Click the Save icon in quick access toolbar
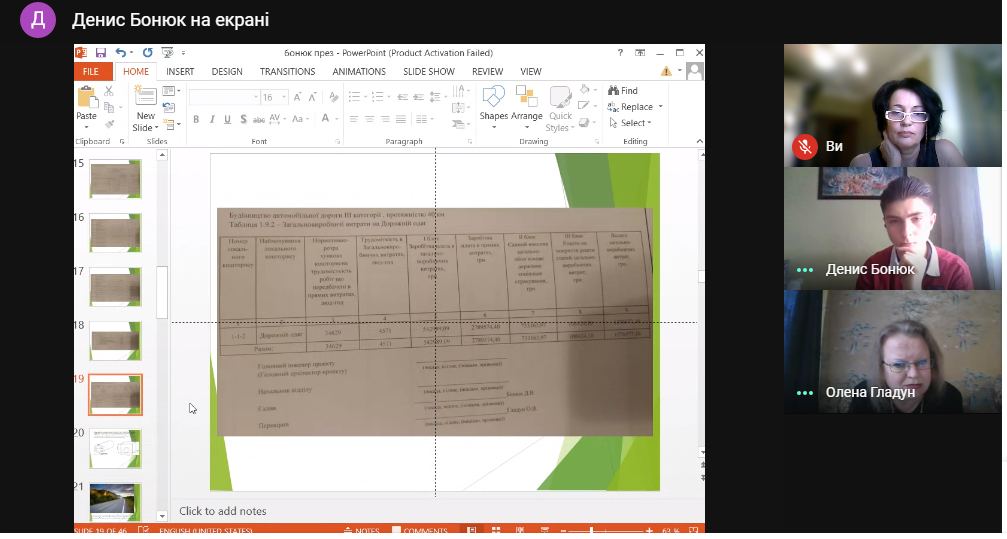Viewport: 1007px width, 539px height. coord(100,53)
